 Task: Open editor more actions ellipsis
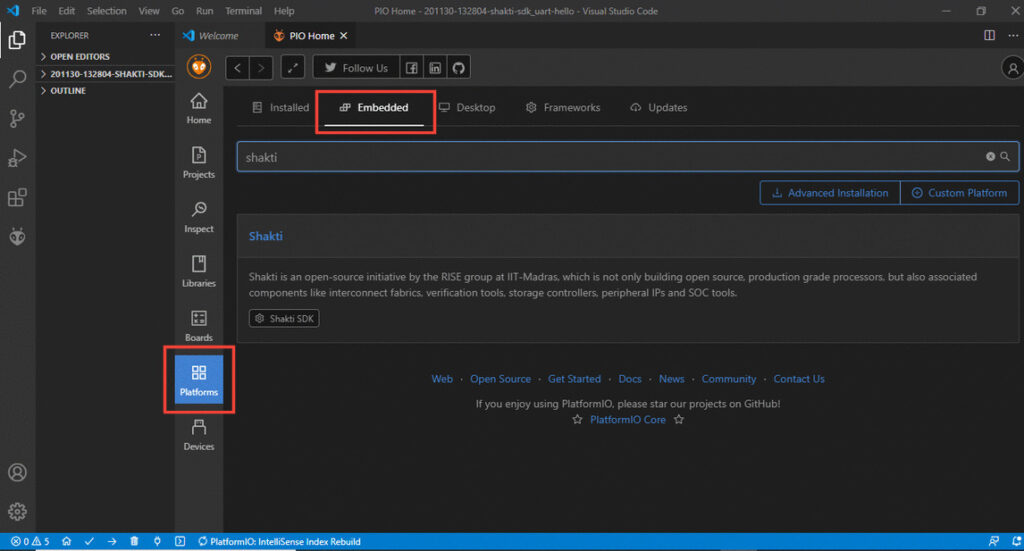click(x=1013, y=35)
